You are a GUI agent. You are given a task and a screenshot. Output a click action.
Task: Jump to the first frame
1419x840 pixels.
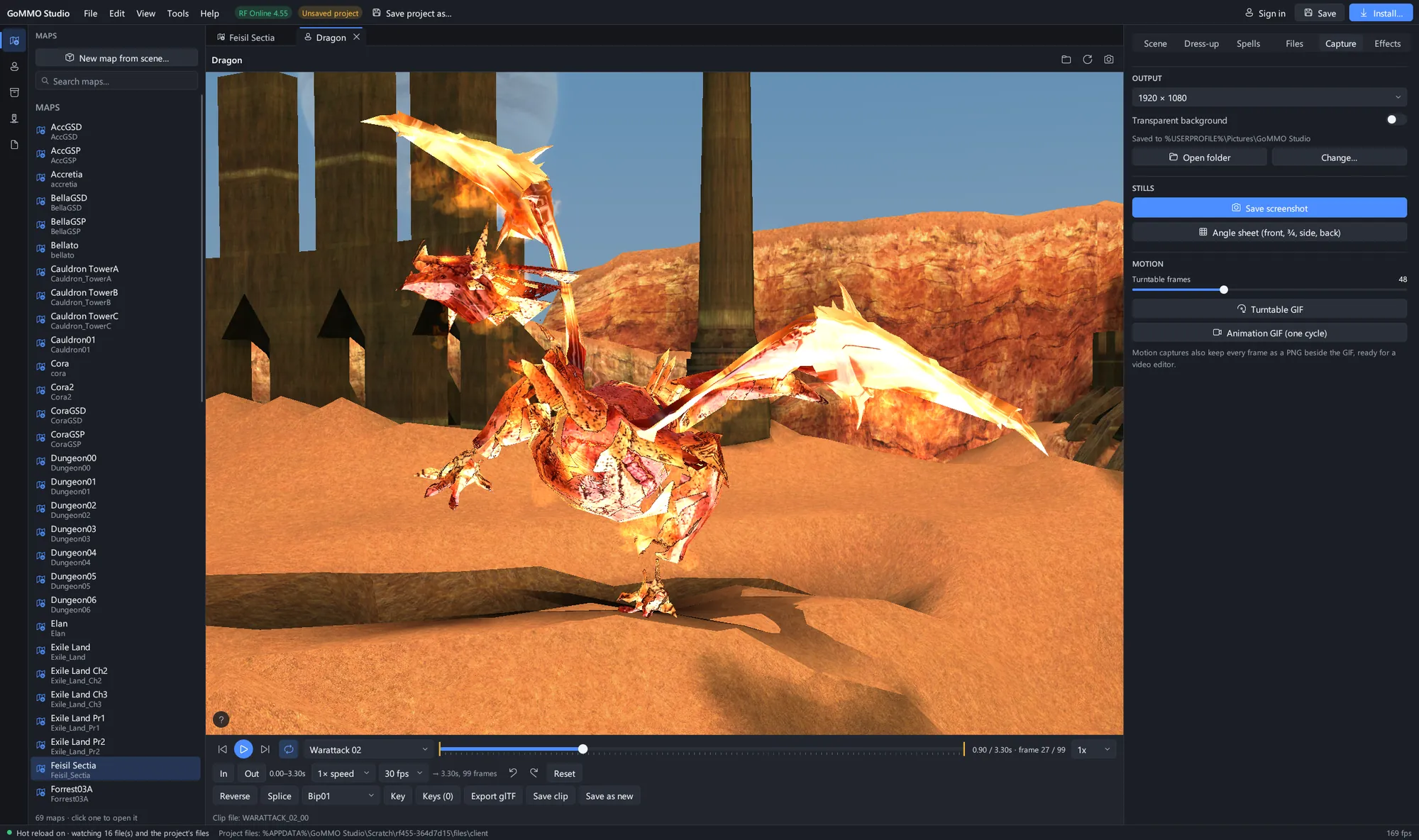222,749
